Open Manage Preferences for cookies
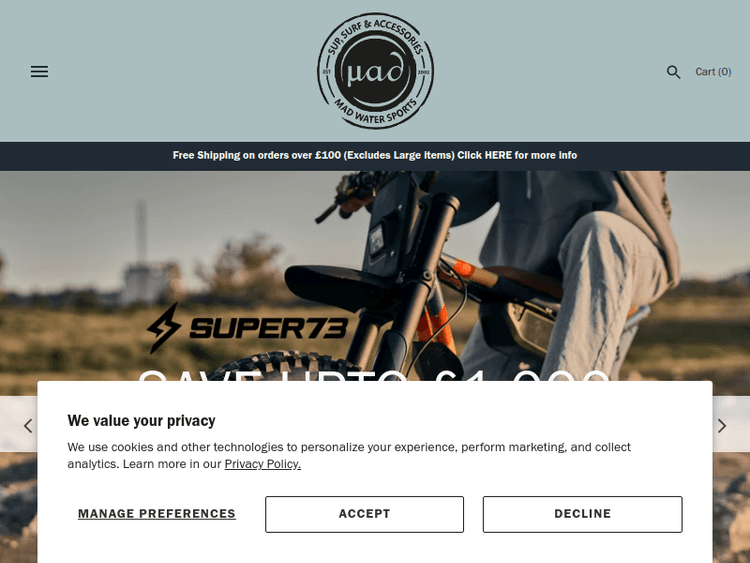This screenshot has width=750, height=563. pyautogui.click(x=157, y=514)
